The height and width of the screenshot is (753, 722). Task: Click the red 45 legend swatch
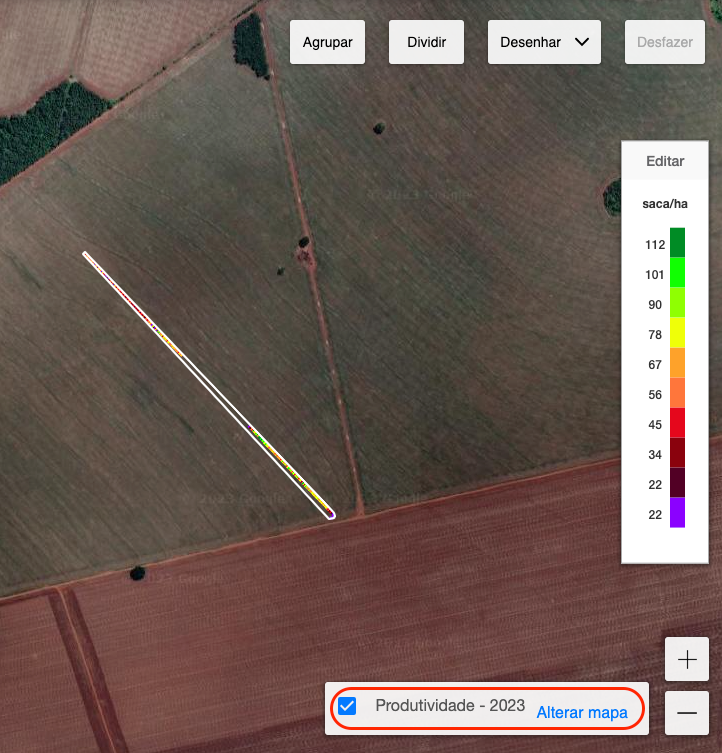(677, 423)
